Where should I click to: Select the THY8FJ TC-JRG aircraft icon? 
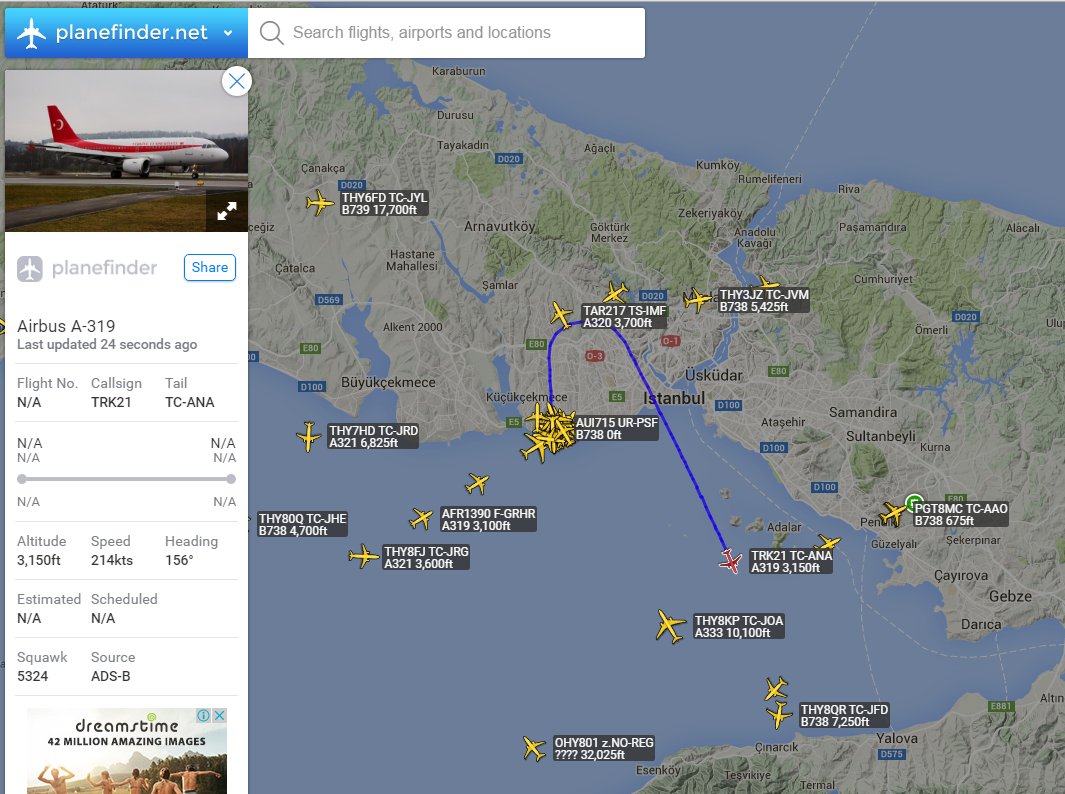point(364,556)
